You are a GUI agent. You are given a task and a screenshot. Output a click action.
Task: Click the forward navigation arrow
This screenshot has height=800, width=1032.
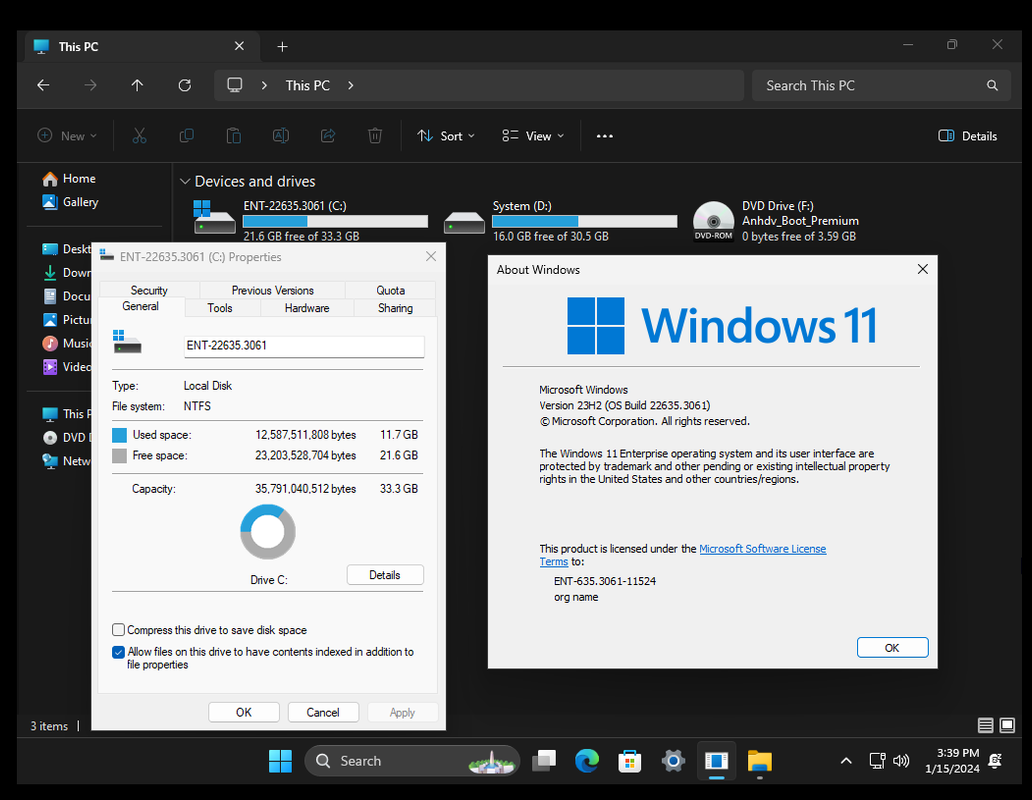90,86
